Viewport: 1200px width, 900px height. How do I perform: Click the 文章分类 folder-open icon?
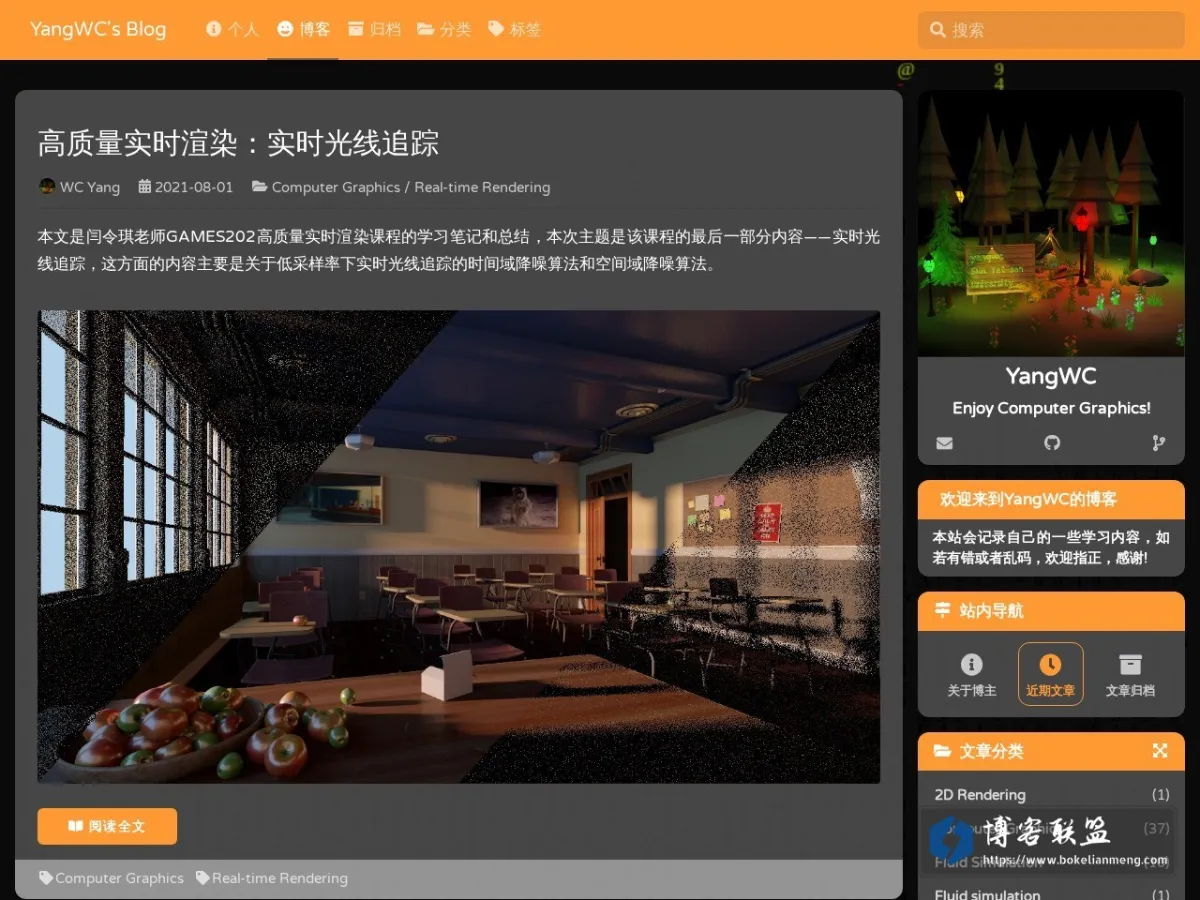click(x=942, y=751)
